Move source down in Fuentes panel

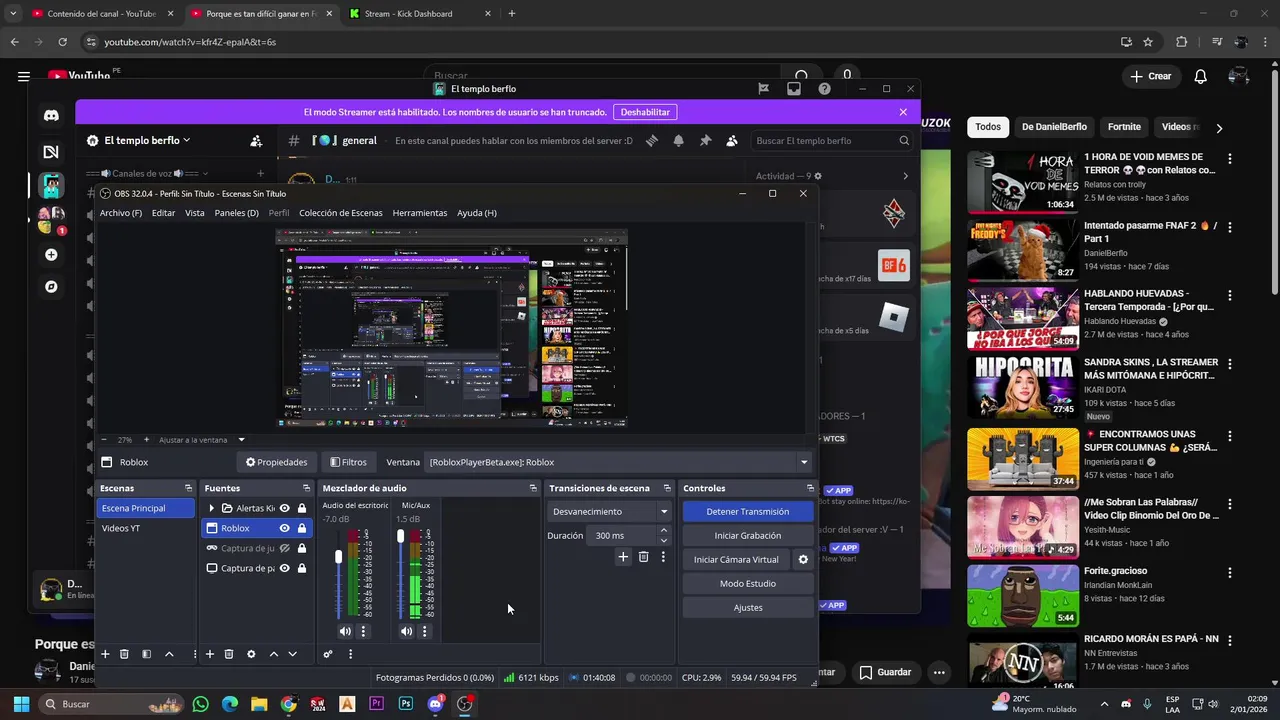point(292,654)
